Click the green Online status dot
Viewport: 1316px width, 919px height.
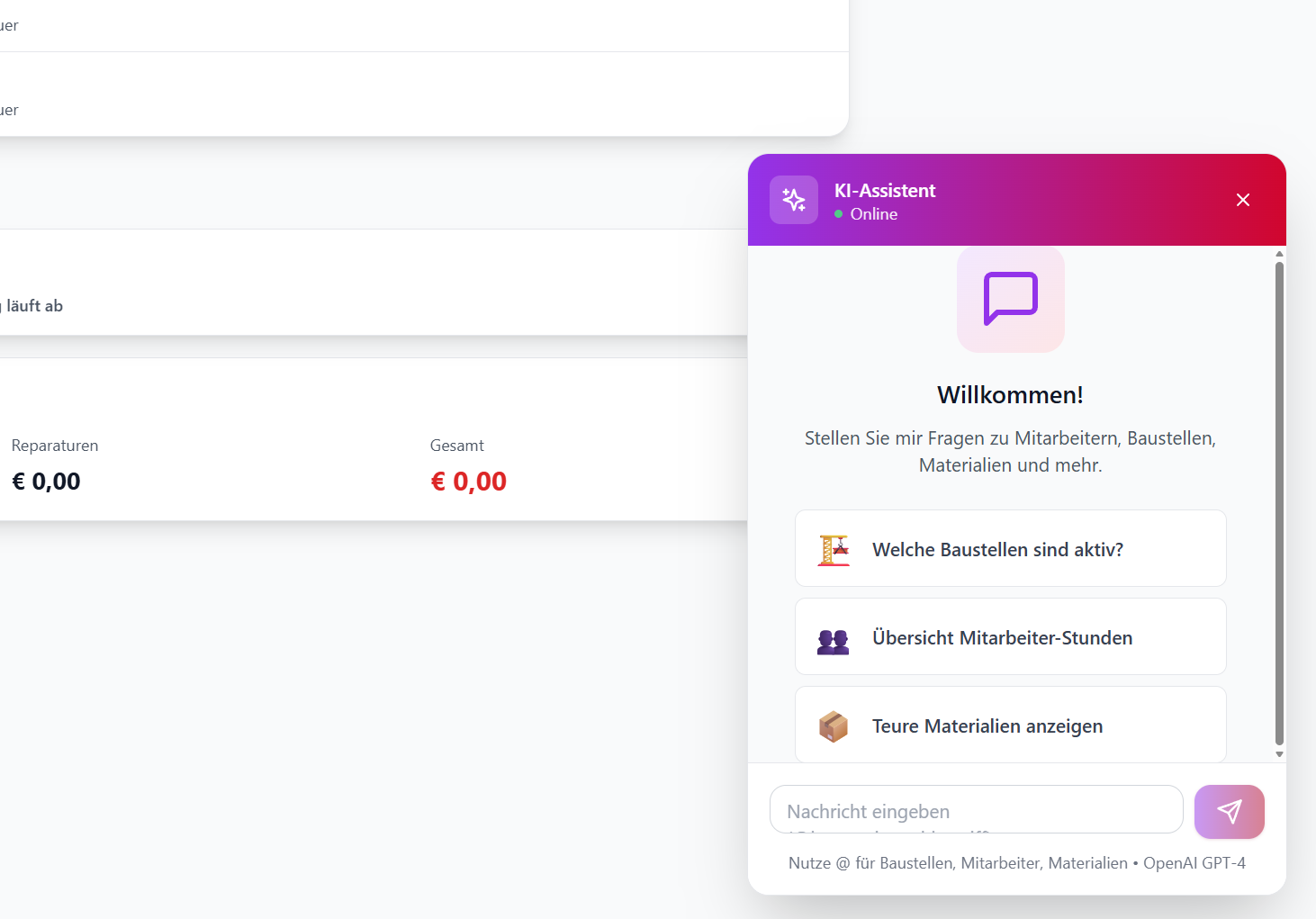pyautogui.click(x=839, y=214)
